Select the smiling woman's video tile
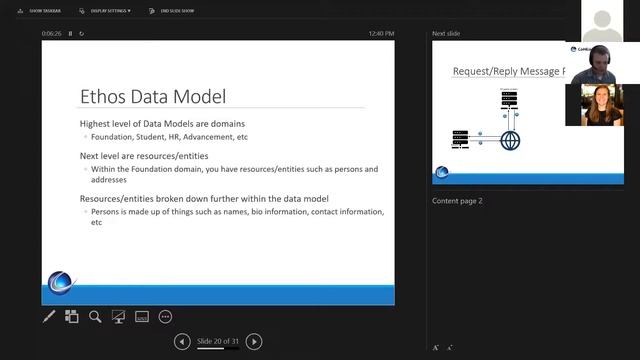 click(x=602, y=105)
